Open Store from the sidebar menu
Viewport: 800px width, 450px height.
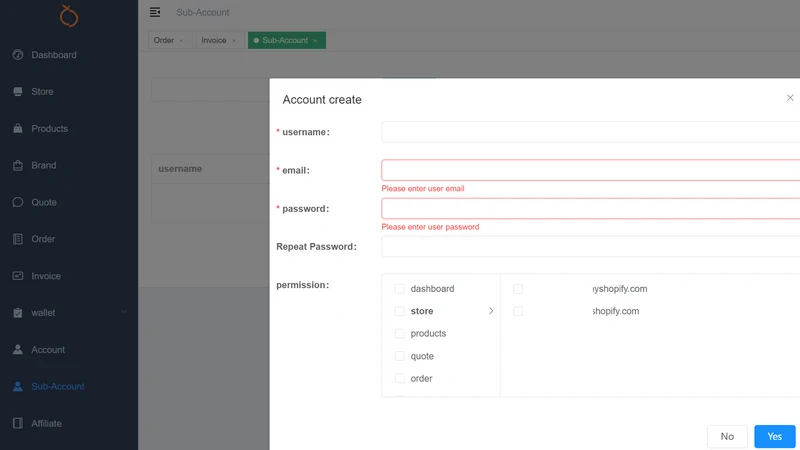pyautogui.click(x=42, y=92)
